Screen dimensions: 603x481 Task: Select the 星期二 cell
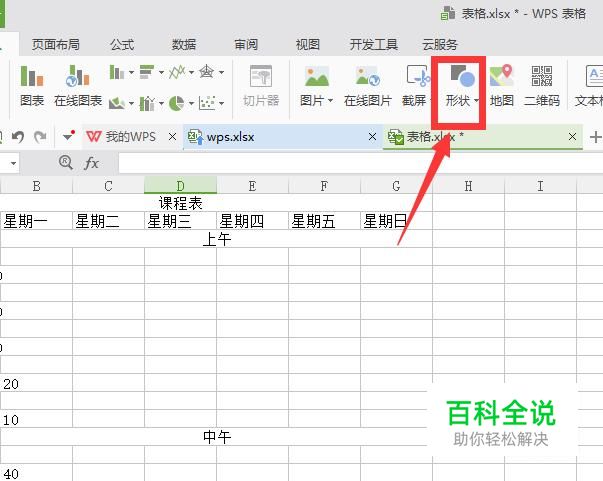[108, 221]
